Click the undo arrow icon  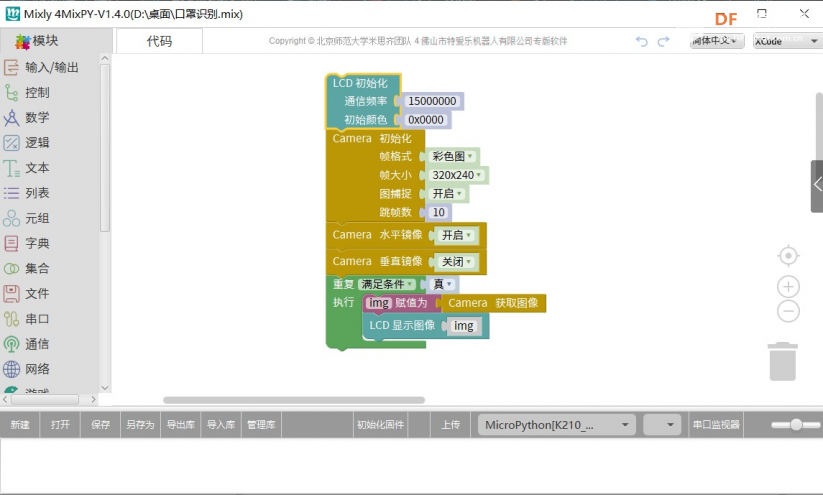coord(641,41)
